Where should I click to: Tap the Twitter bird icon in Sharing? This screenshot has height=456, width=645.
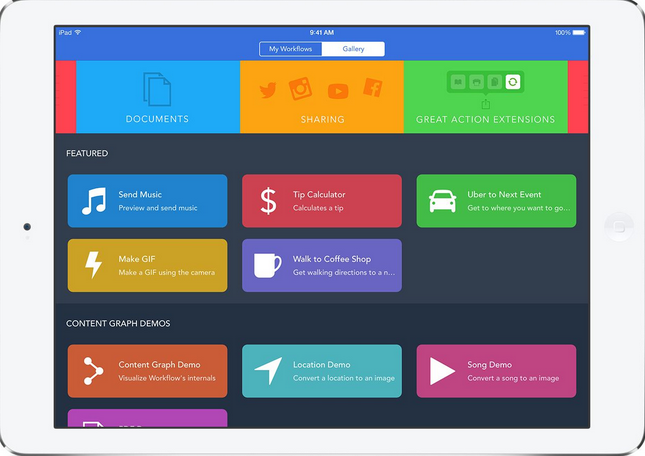[268, 91]
